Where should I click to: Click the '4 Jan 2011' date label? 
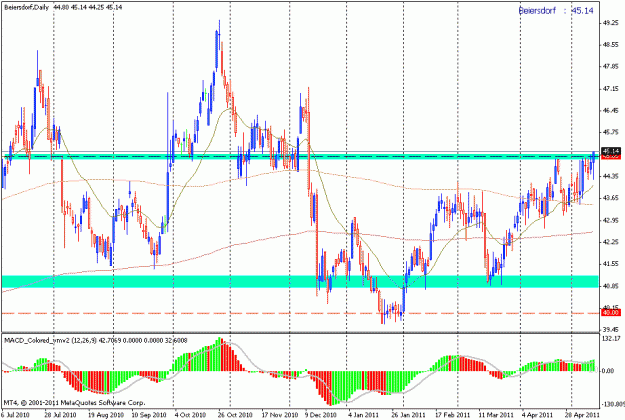point(364,415)
